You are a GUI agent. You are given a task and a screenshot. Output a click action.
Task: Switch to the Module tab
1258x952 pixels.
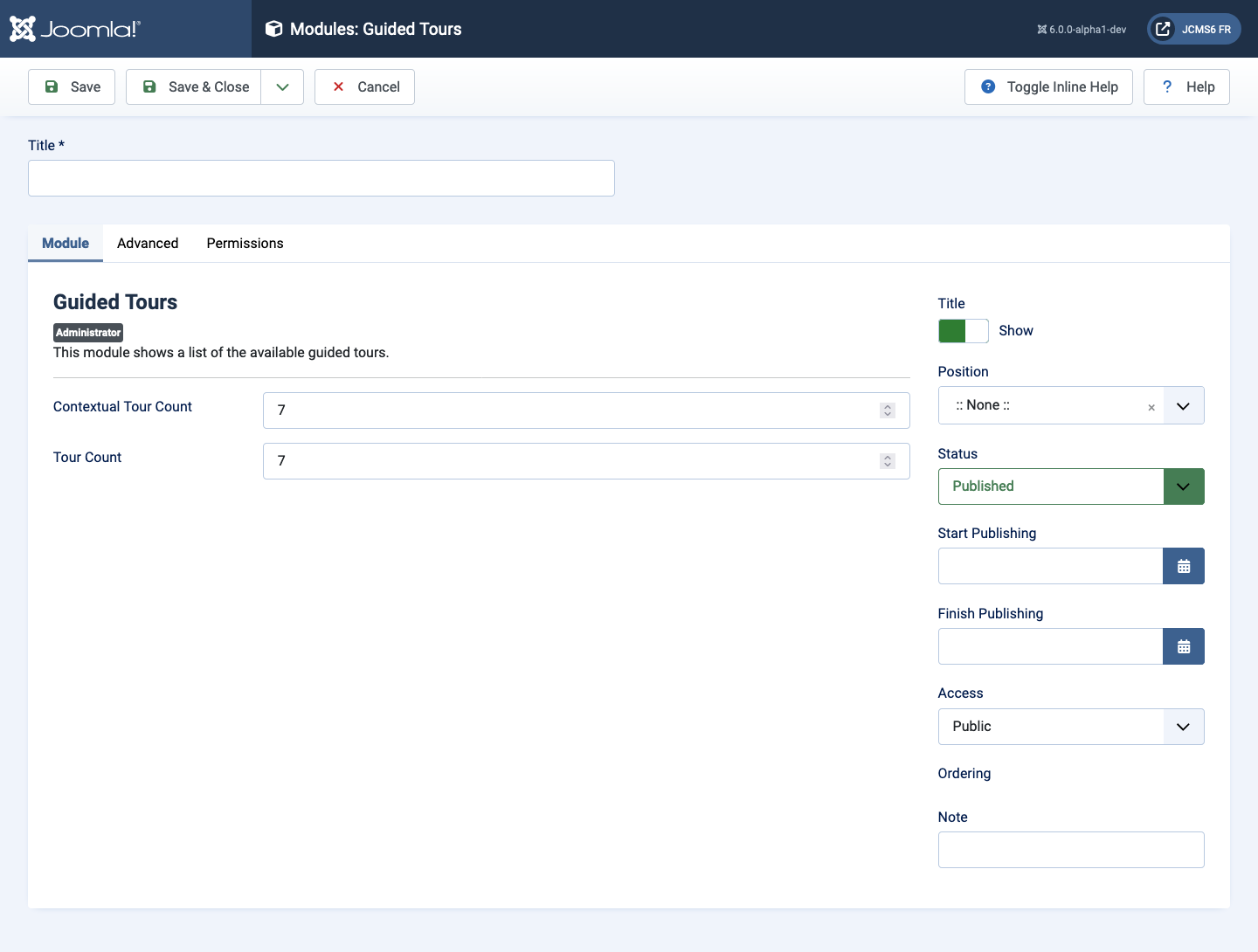tap(66, 244)
